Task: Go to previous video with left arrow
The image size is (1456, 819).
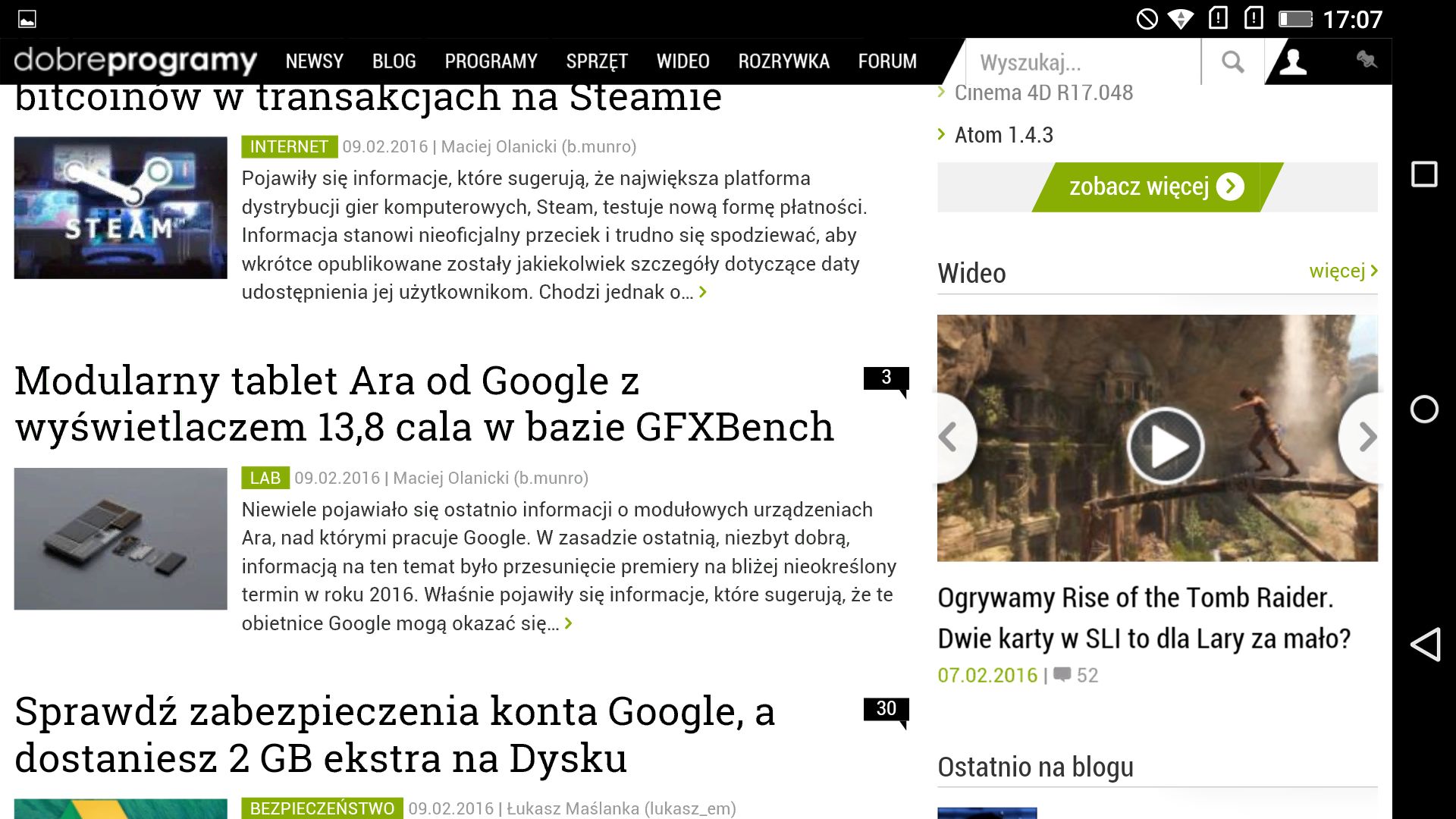Action: pos(949,438)
